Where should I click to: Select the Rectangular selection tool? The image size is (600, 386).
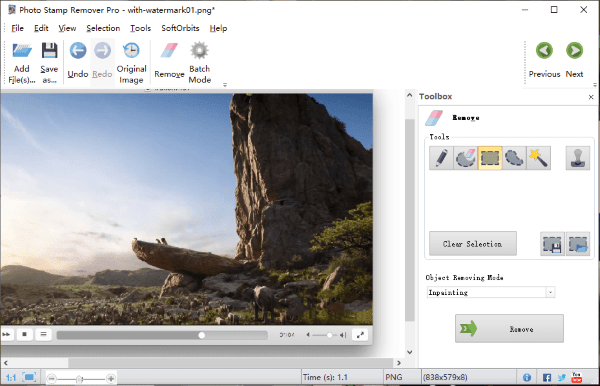coord(490,158)
